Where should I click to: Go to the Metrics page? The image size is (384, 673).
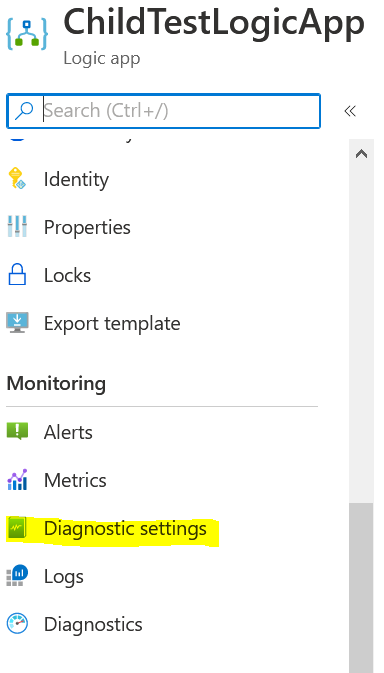click(75, 480)
